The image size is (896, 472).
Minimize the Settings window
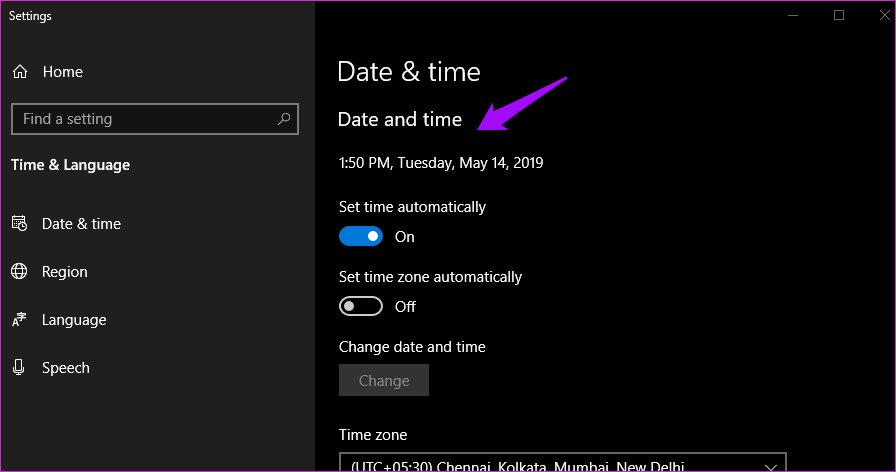pos(793,15)
